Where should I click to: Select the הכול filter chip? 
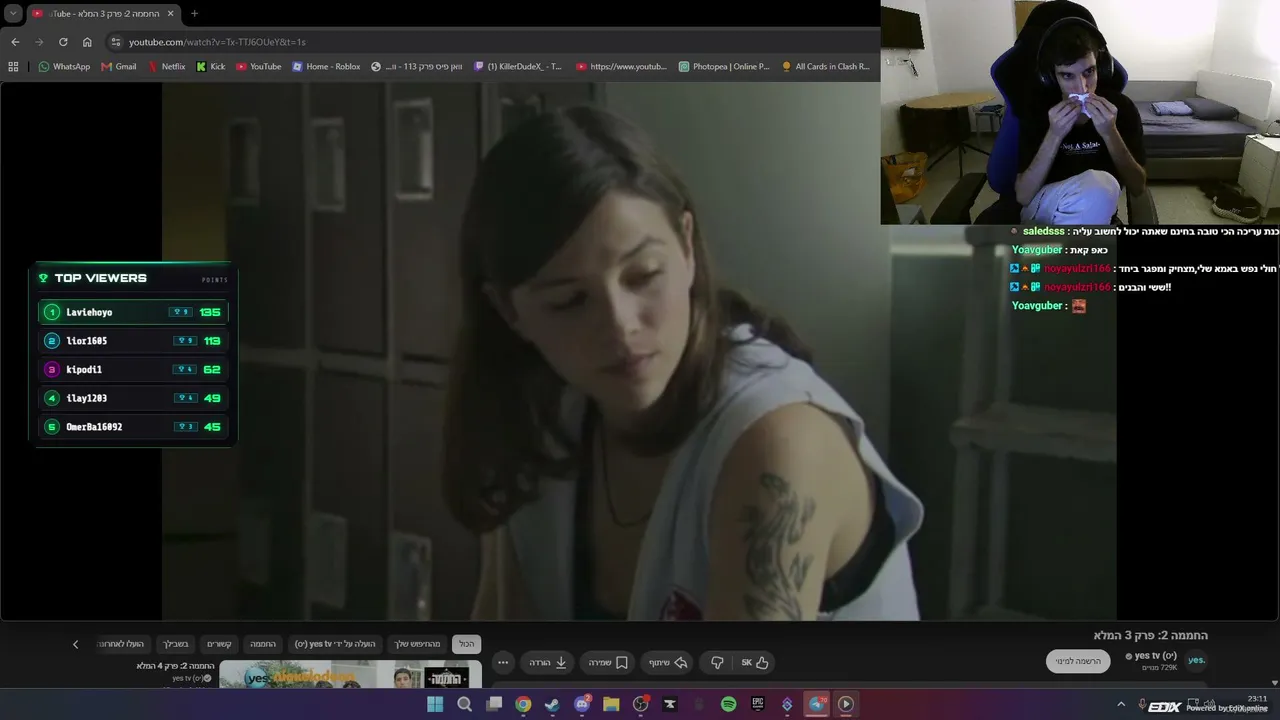click(x=467, y=644)
